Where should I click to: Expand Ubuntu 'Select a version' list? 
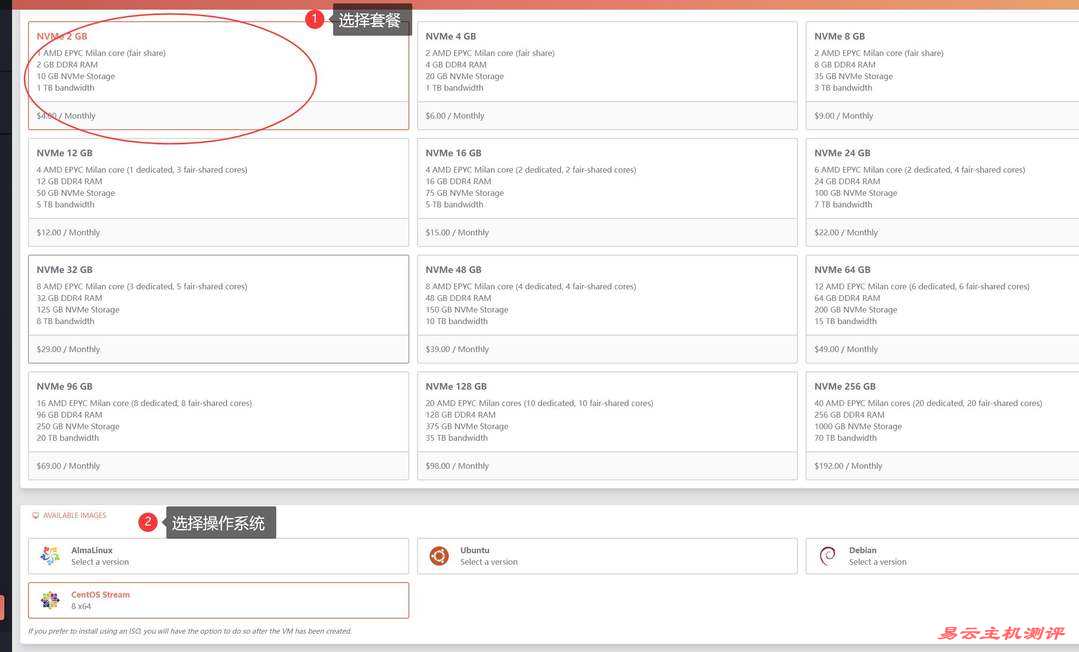click(489, 562)
